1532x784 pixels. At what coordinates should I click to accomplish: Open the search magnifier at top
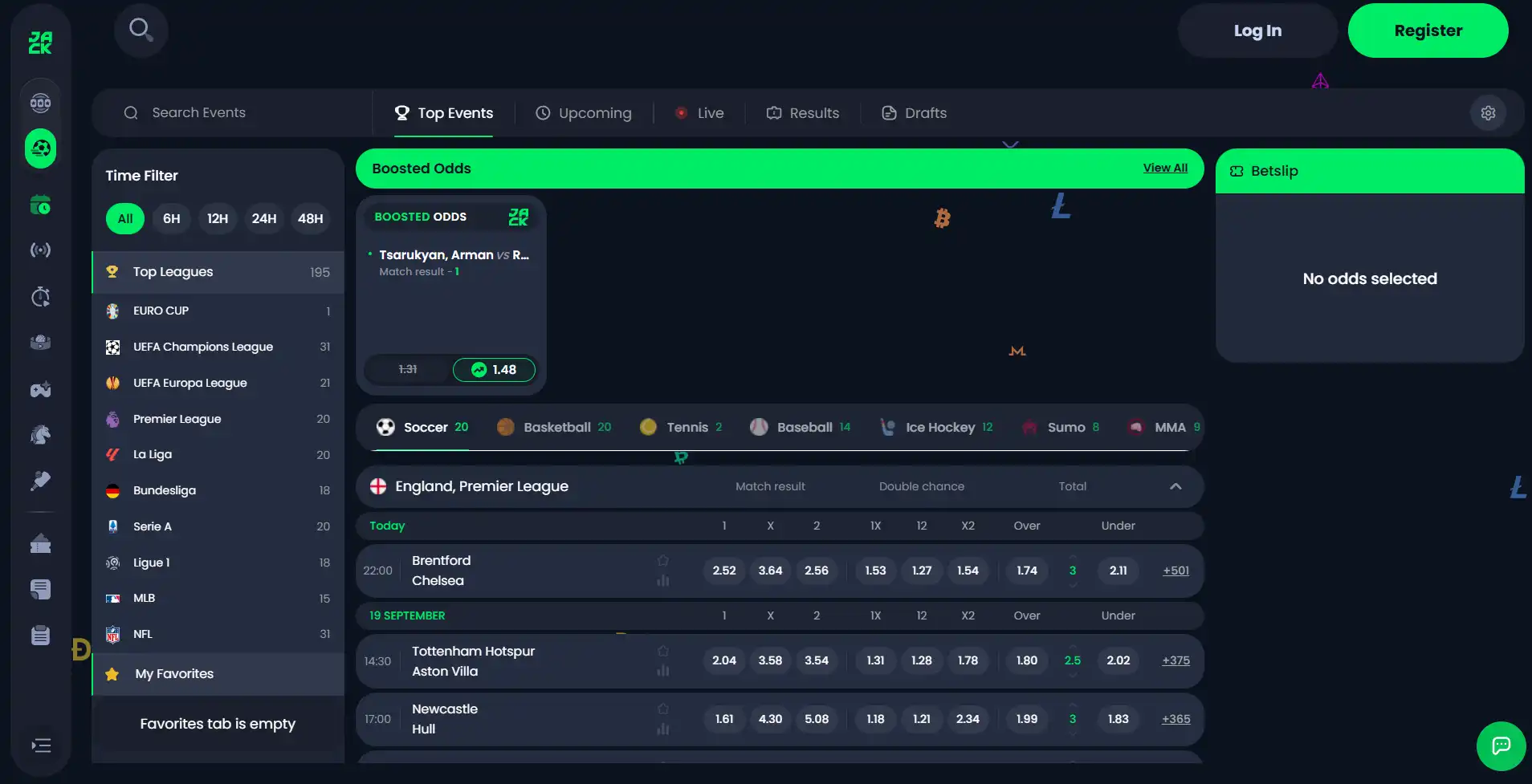click(x=141, y=30)
